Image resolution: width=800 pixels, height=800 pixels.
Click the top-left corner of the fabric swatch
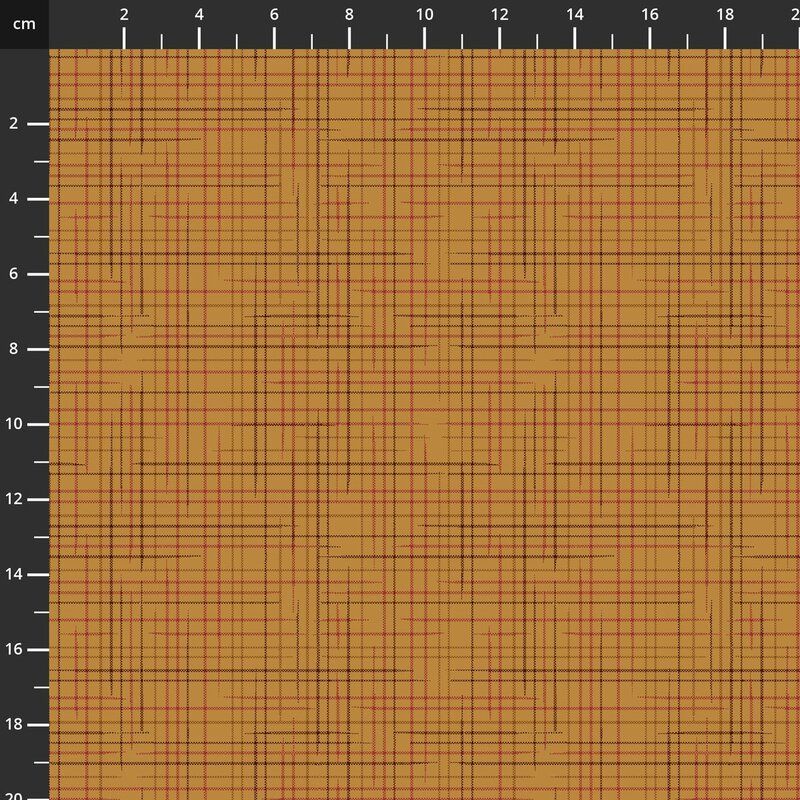[x=52, y=52]
